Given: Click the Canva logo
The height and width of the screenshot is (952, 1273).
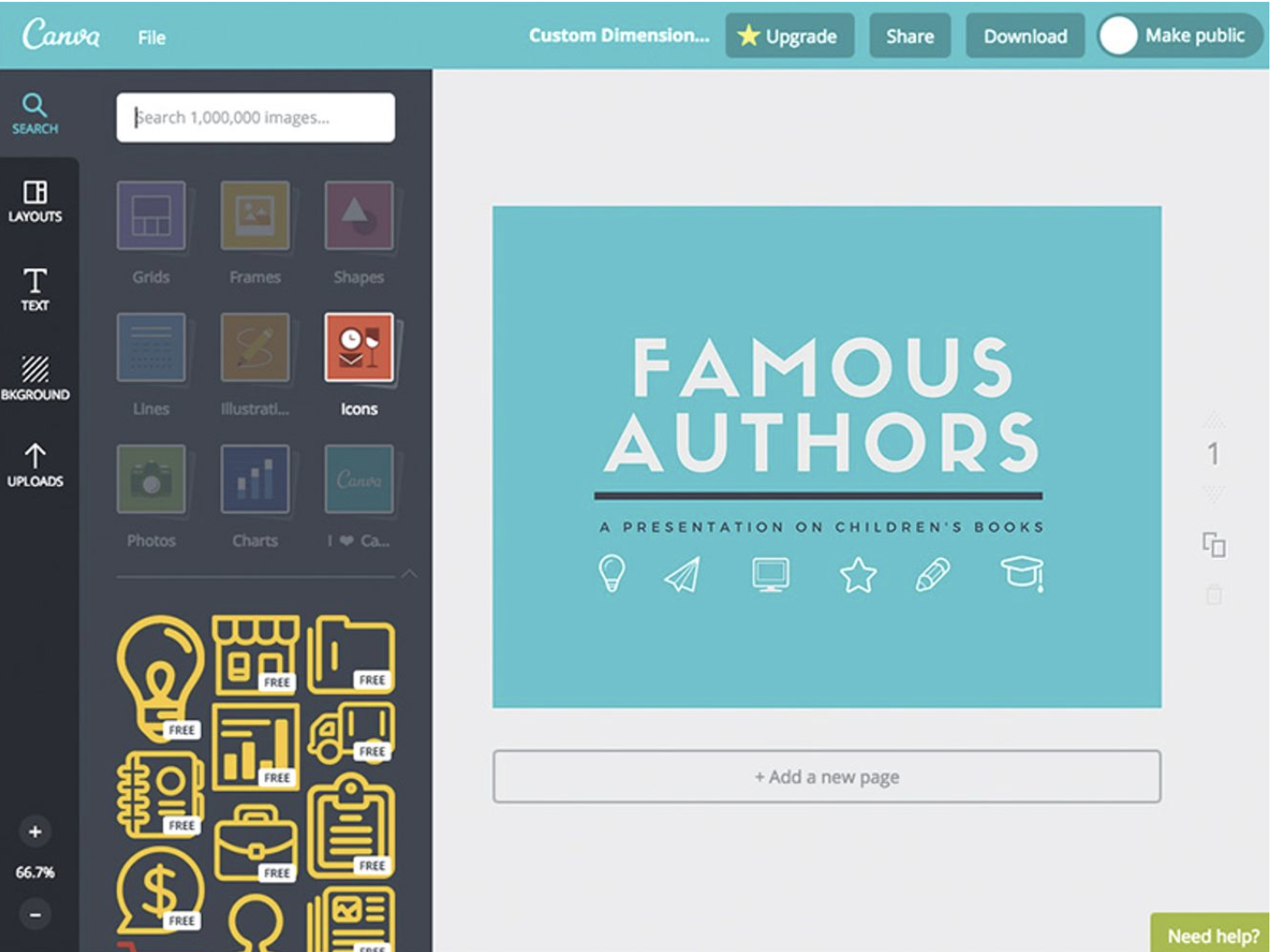Looking at the screenshot, I should pos(61,35).
